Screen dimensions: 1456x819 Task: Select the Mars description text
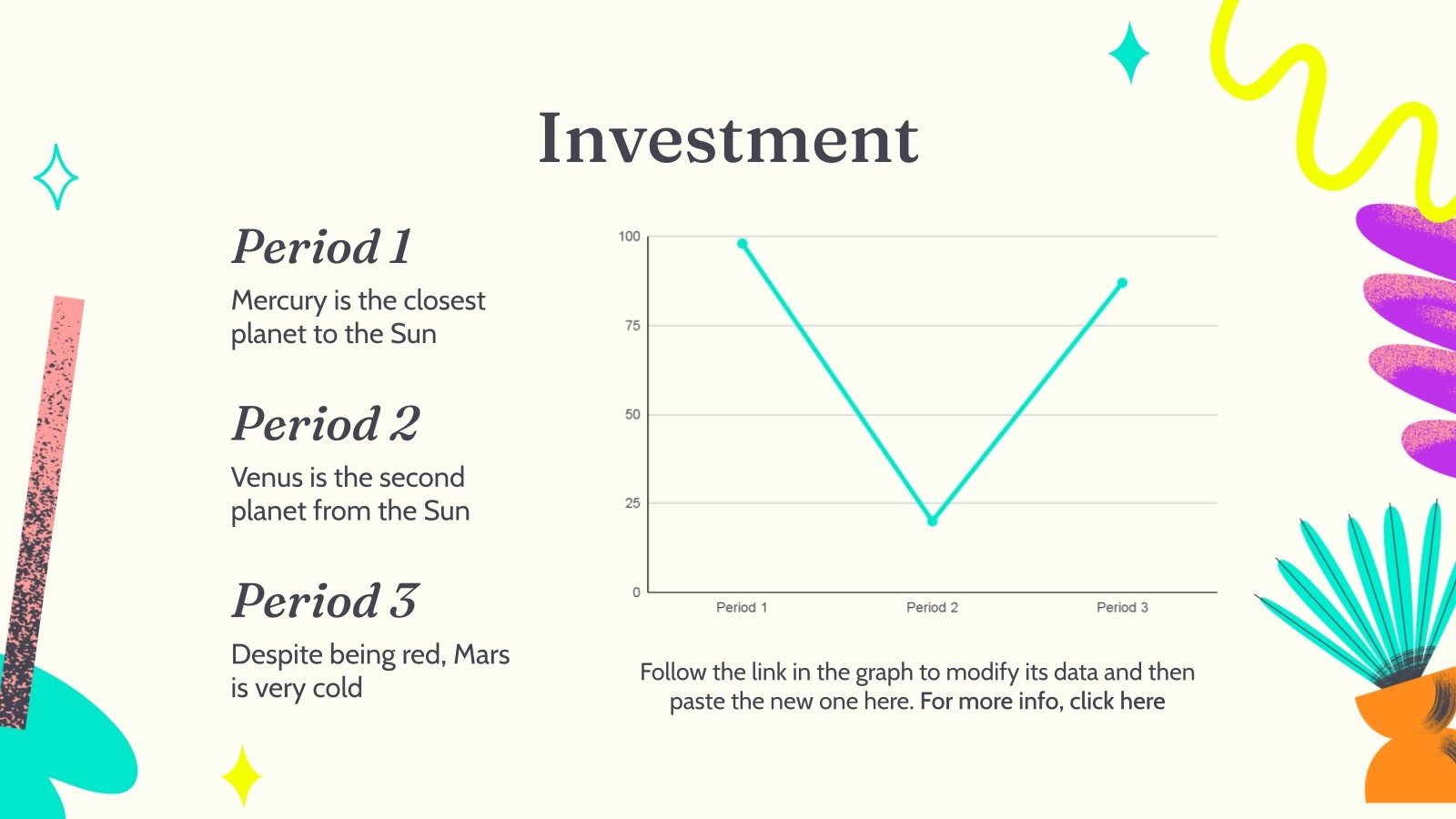click(369, 671)
